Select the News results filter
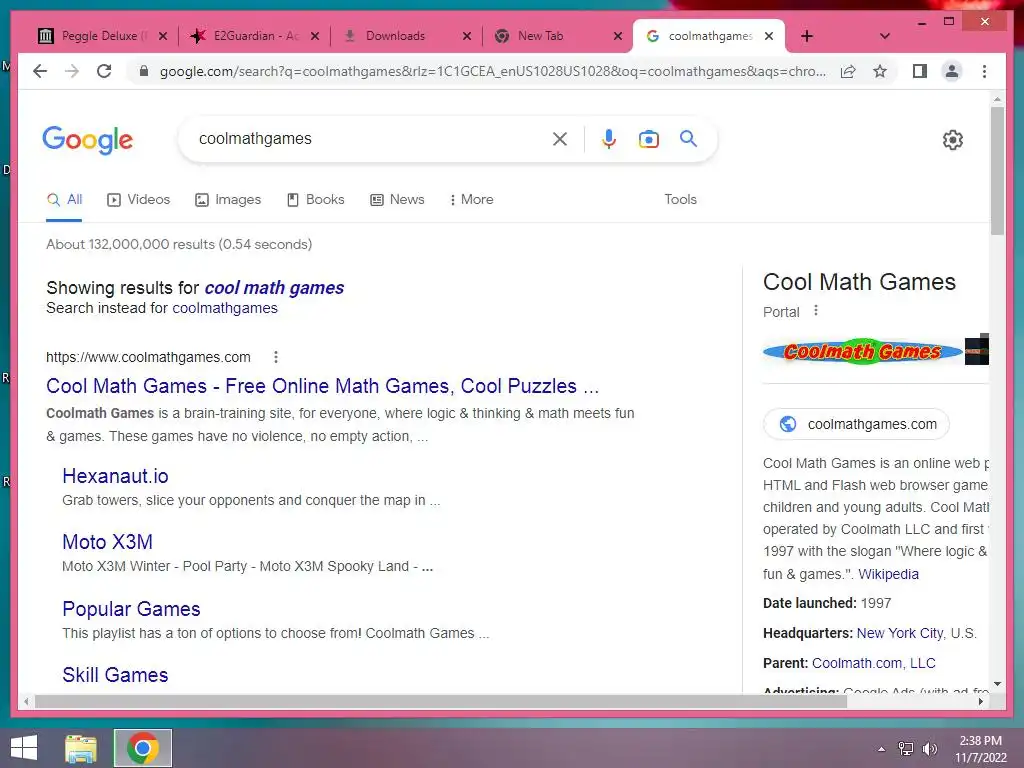This screenshot has height=768, width=1024. (x=397, y=200)
